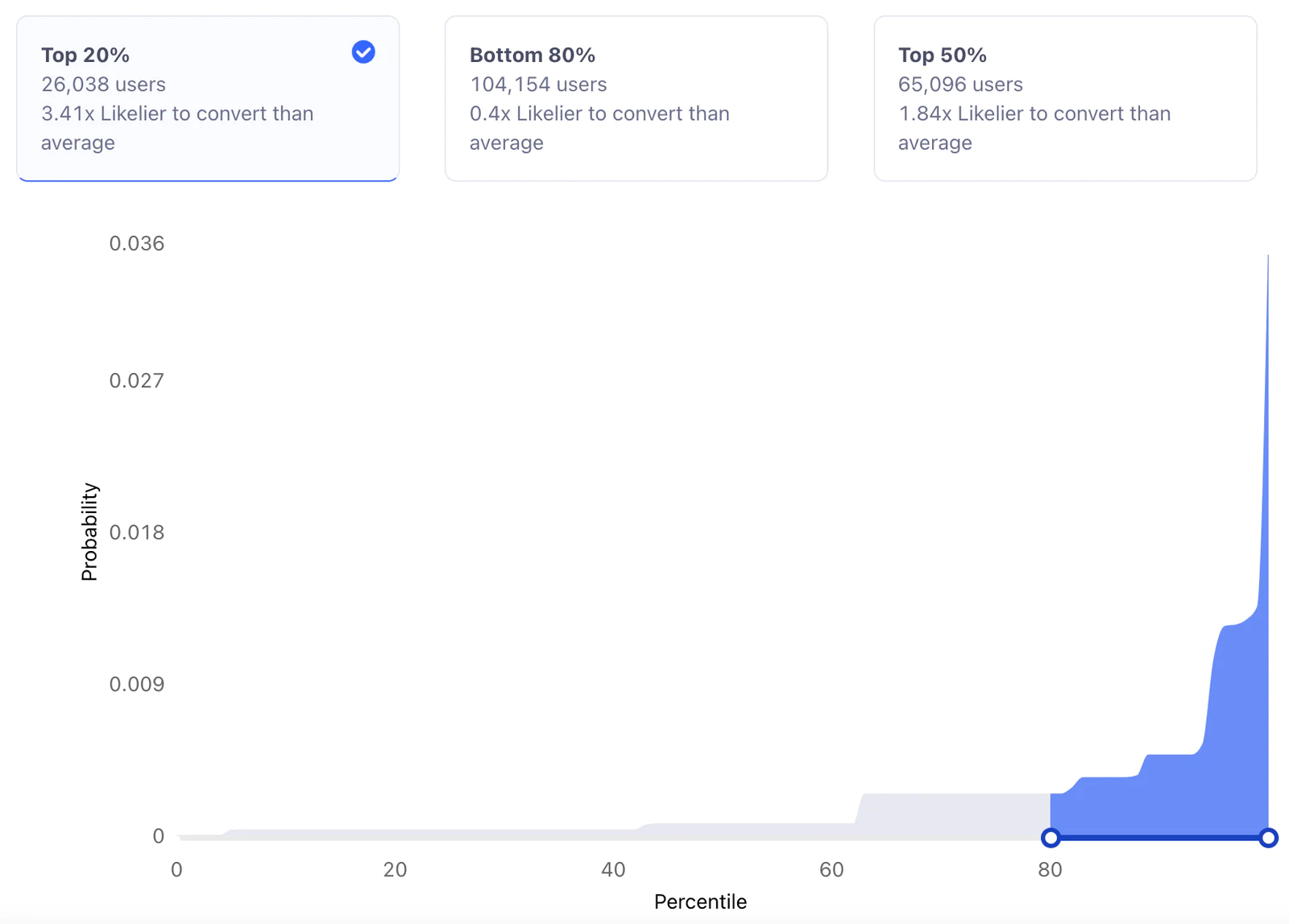Image resolution: width=1289 pixels, height=924 pixels.
Task: Click the 0.036 label on the probability axis
Action: tap(137, 243)
